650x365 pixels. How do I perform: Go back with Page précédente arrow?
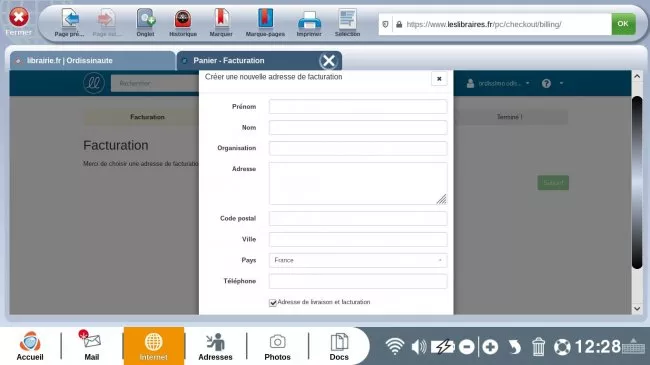pos(70,19)
